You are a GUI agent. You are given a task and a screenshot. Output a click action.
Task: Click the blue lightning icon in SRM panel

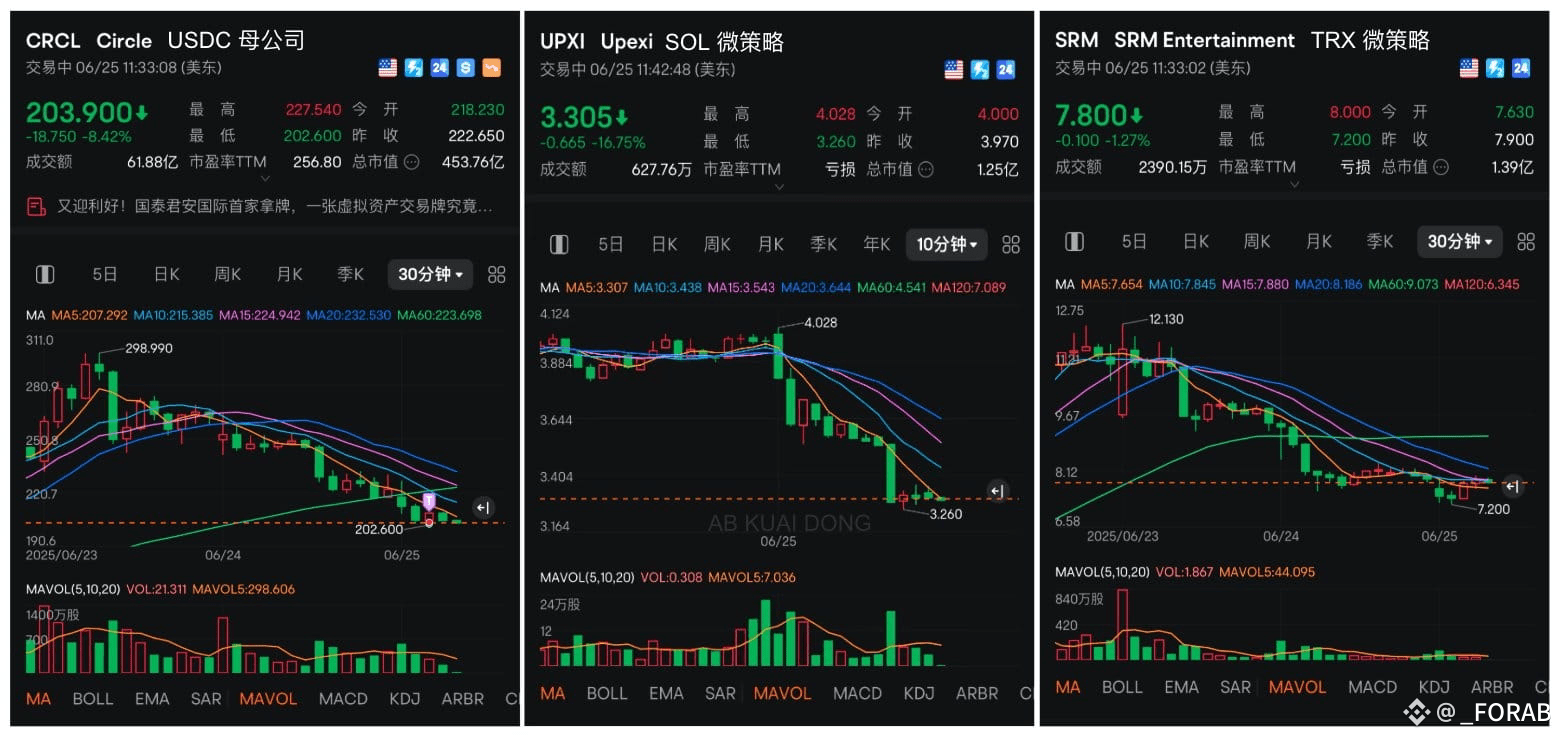tap(1495, 68)
